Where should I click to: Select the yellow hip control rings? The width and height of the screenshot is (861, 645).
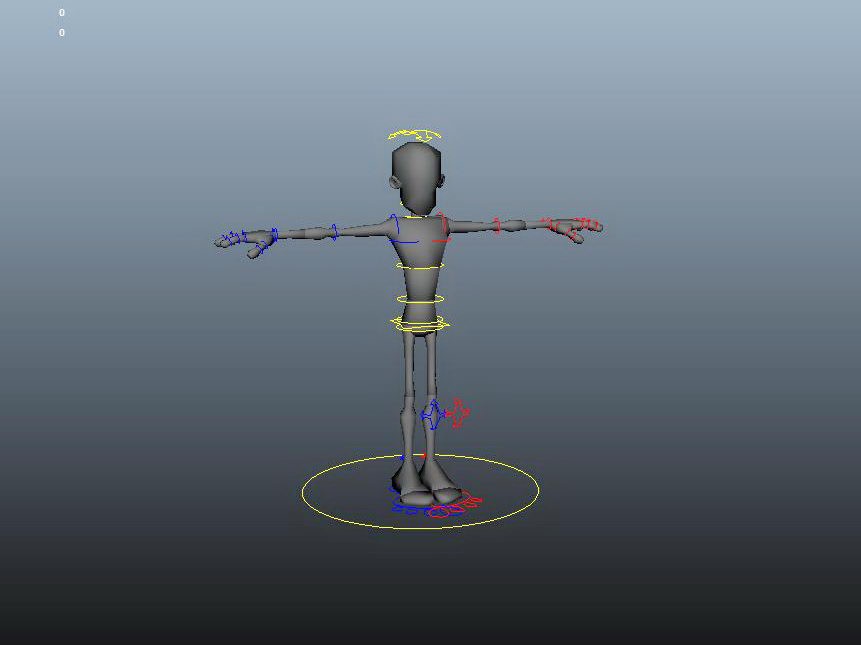[420, 324]
